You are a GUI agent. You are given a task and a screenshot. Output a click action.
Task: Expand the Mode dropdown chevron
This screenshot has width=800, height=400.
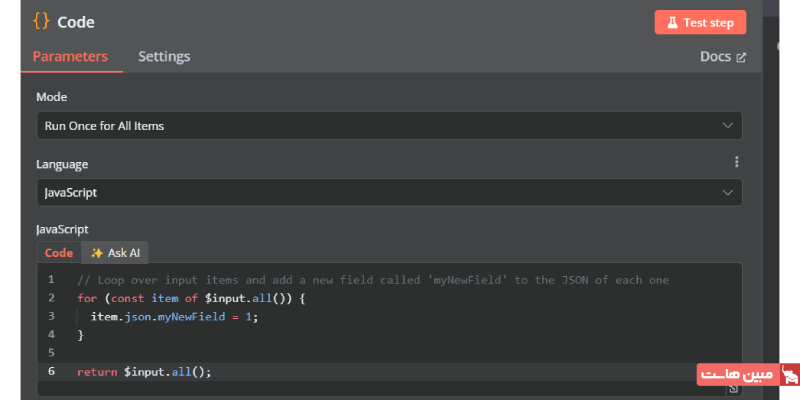727,126
